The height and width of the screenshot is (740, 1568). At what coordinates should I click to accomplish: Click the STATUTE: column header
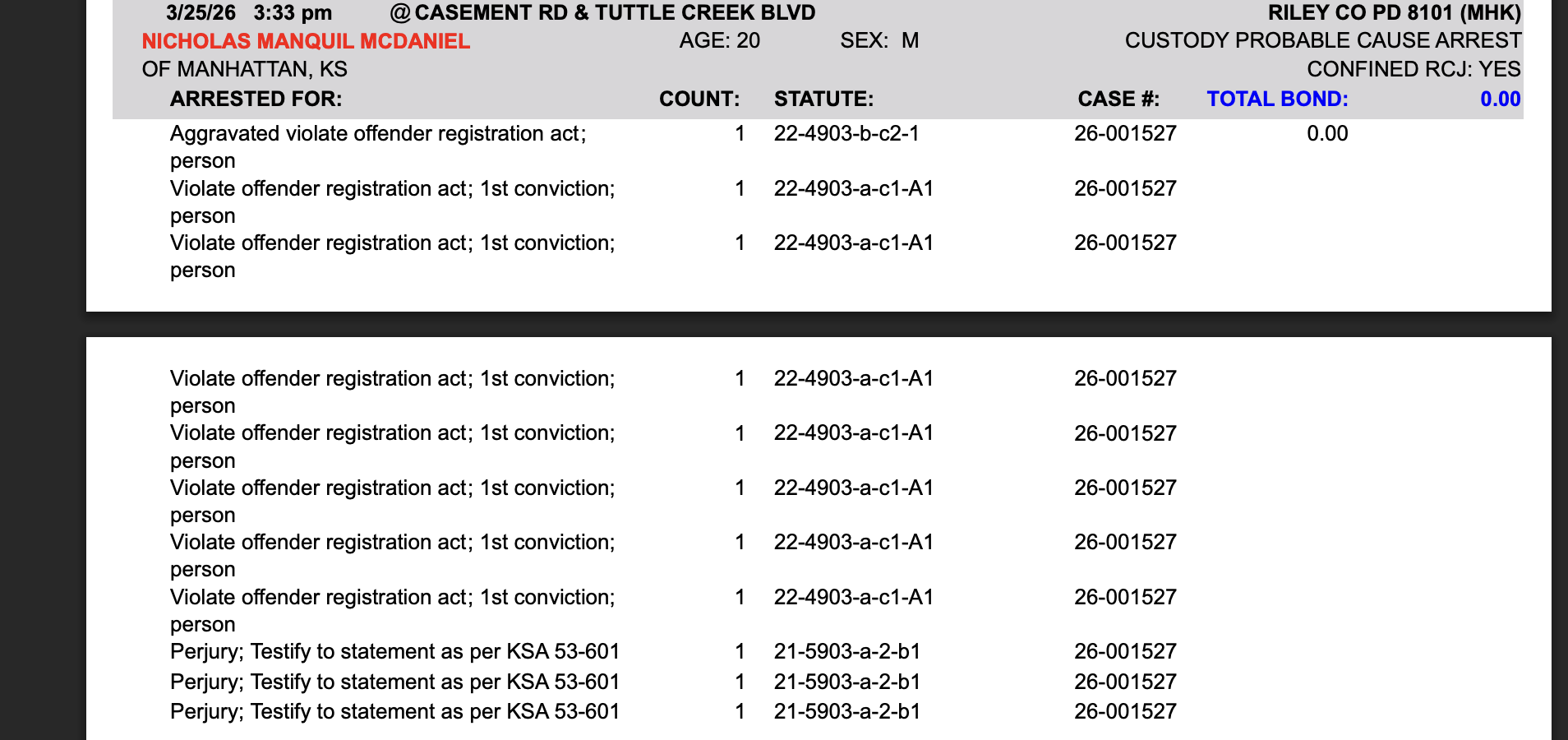823,99
